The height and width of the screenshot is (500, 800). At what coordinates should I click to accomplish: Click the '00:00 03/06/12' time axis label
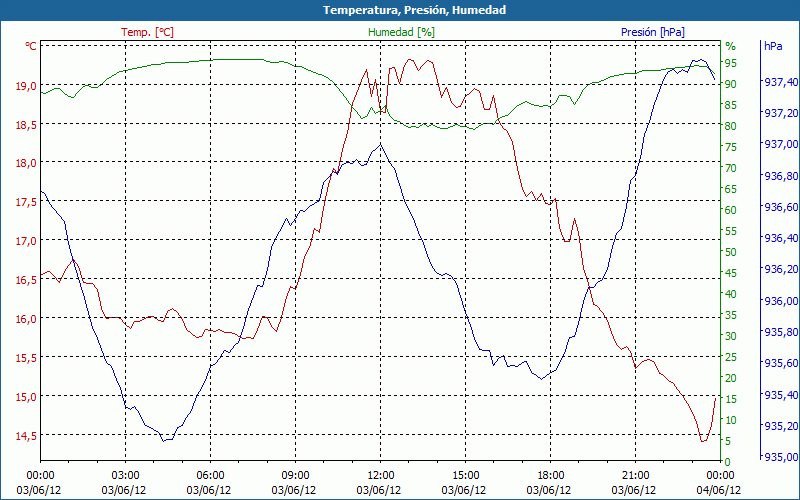tap(39, 483)
